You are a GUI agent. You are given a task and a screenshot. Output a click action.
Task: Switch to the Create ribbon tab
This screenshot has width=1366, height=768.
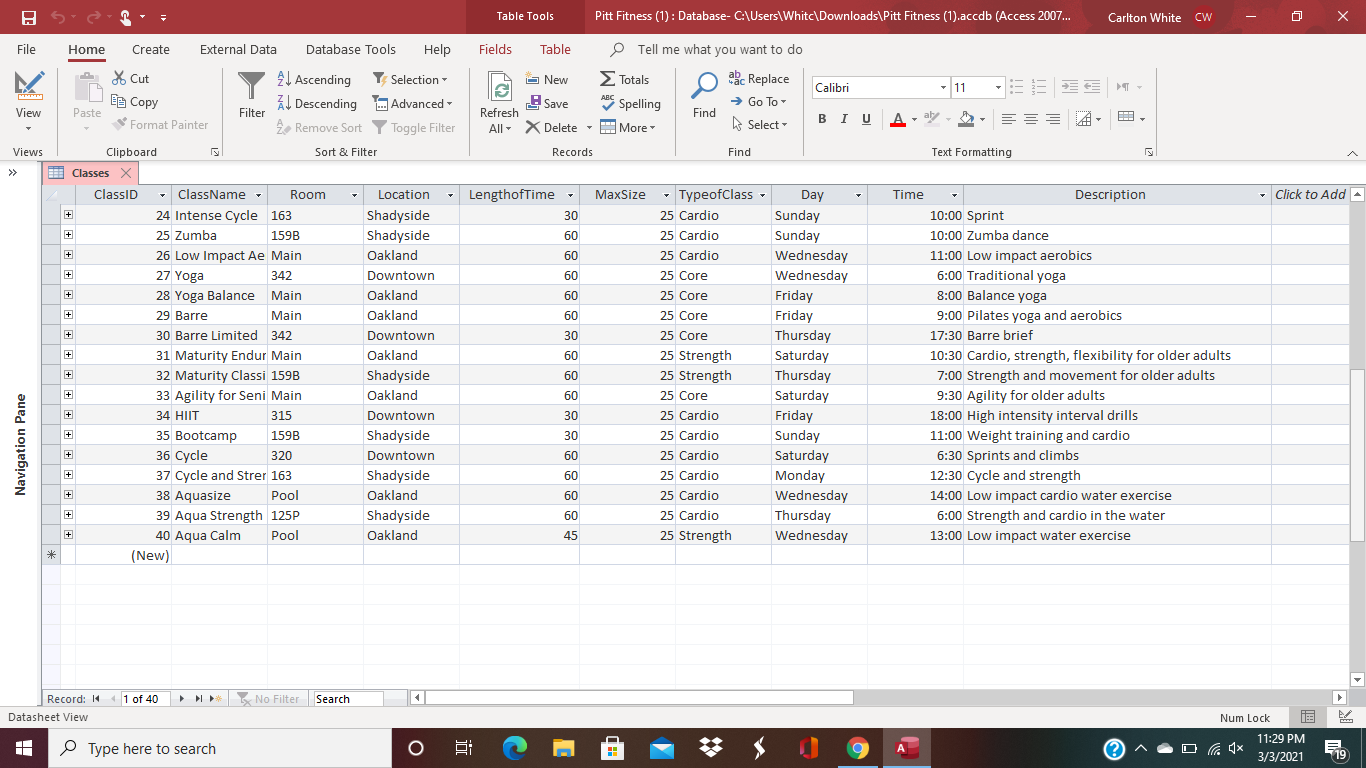click(x=150, y=49)
